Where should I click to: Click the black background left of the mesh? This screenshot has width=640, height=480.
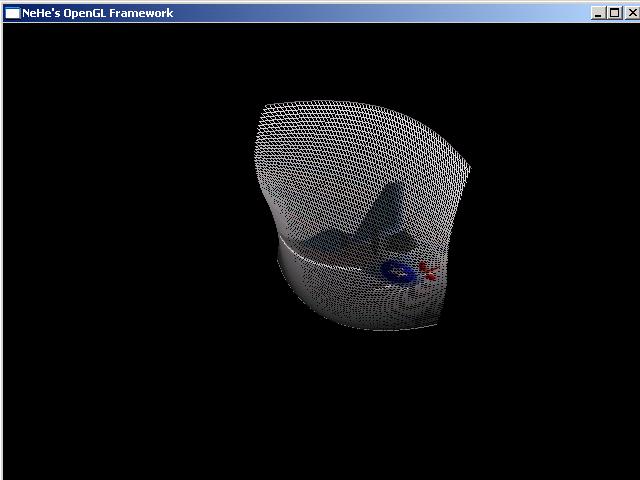120,240
